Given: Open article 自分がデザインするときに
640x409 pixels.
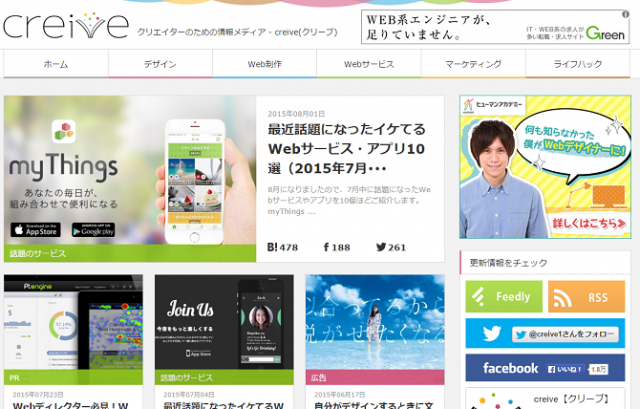Looking at the screenshot, I should [373, 406].
